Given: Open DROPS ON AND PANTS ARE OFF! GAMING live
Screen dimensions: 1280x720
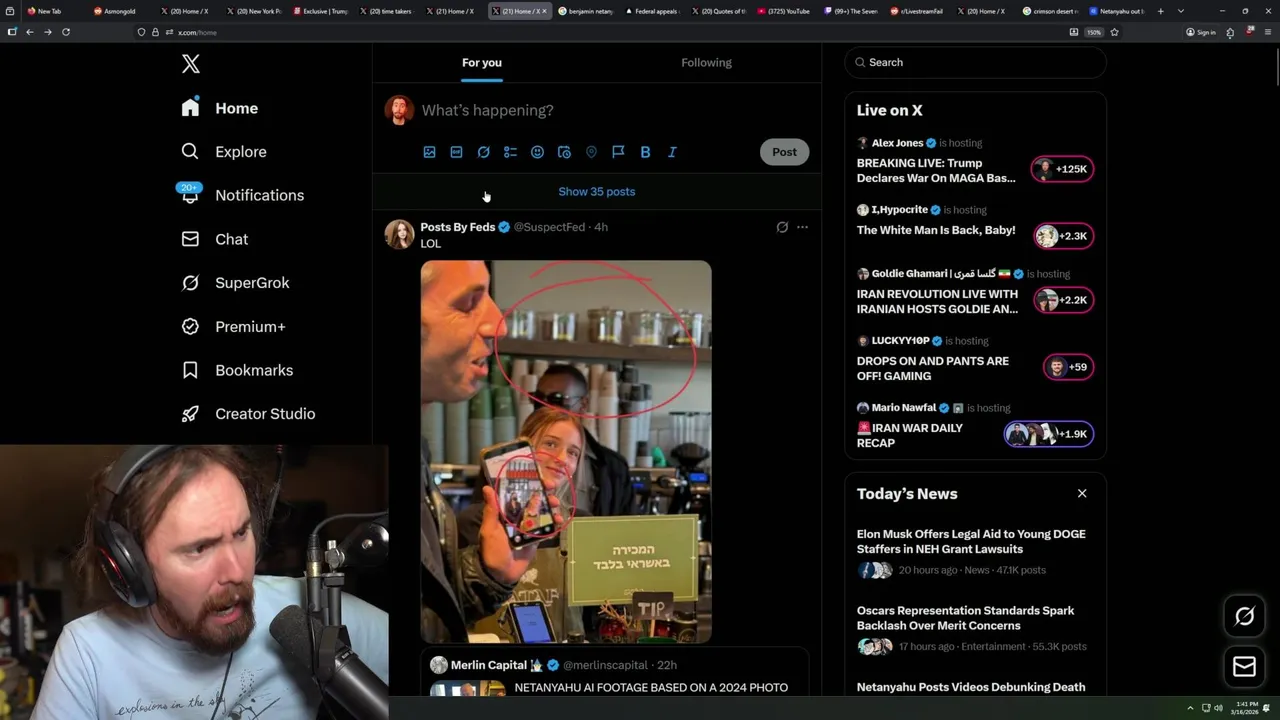Looking at the screenshot, I should pos(933,368).
